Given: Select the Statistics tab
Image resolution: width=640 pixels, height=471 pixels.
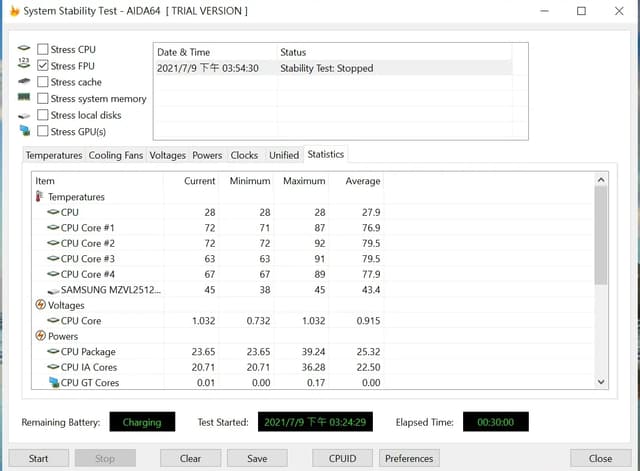Looking at the screenshot, I should point(326,154).
